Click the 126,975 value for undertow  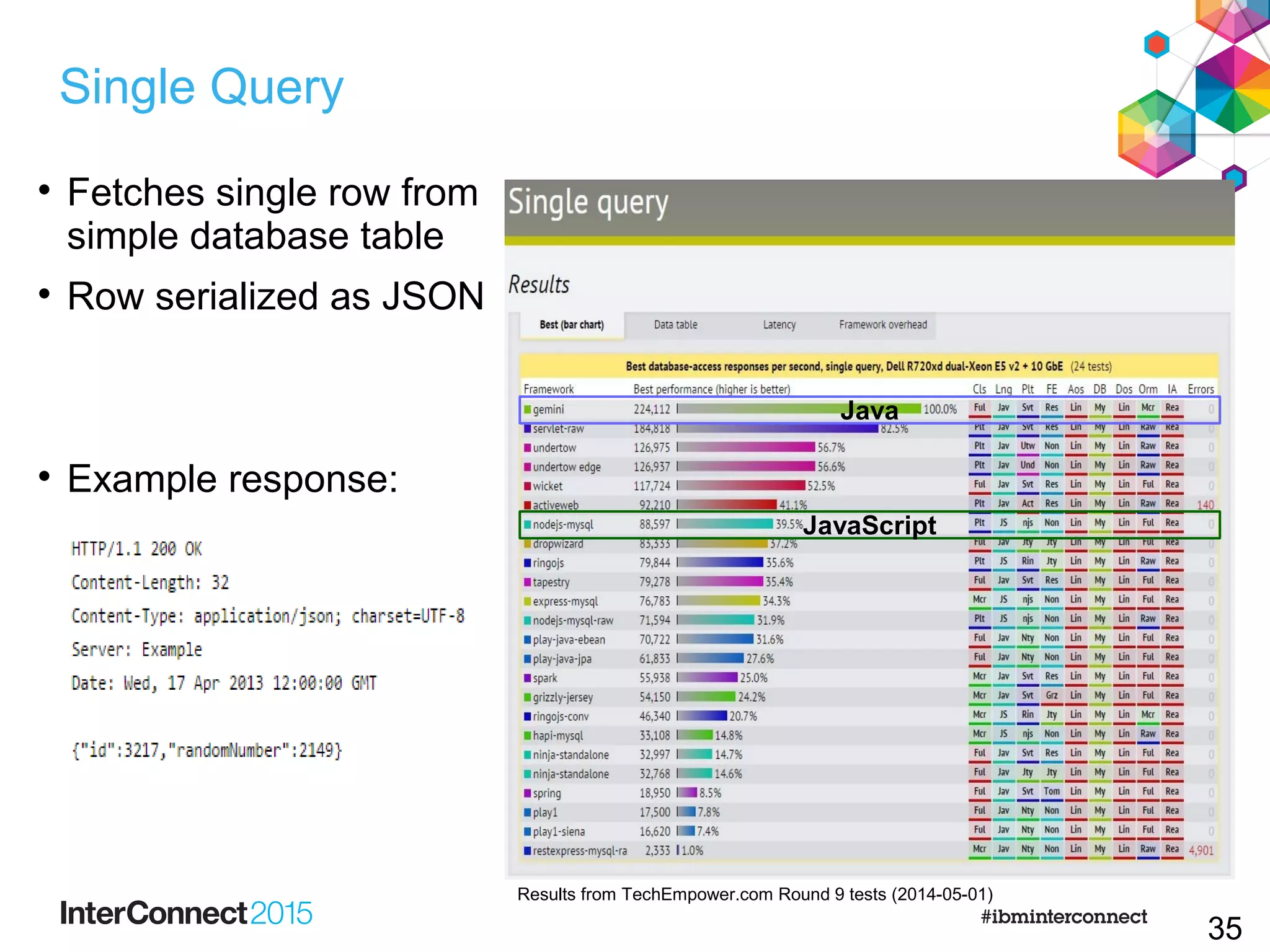pos(652,448)
